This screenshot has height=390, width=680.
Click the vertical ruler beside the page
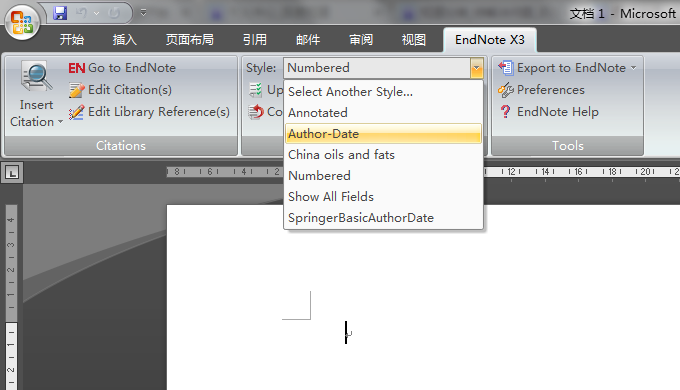[x=11, y=297]
